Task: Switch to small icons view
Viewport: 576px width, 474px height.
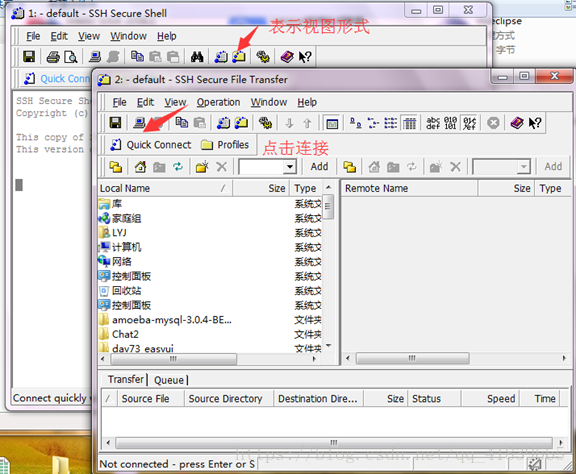Action: click(x=373, y=123)
